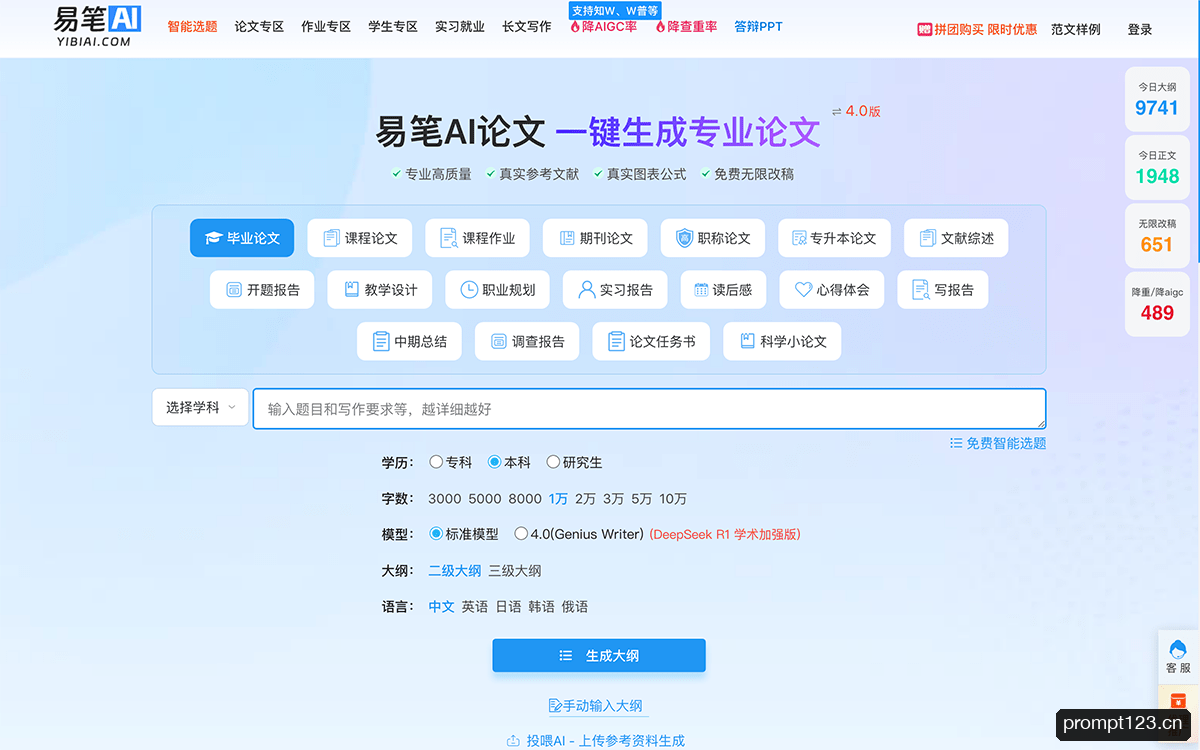This screenshot has height=750, width=1200.
Task: Click the search-document icon on 课程作业
Action: 449,238
